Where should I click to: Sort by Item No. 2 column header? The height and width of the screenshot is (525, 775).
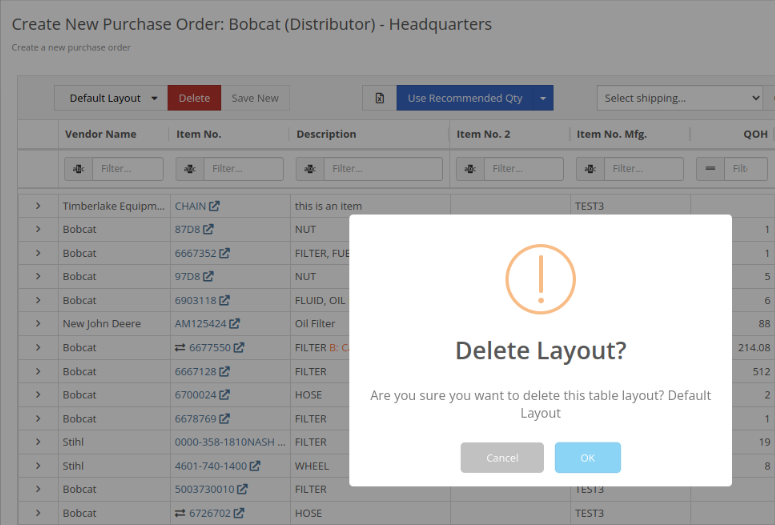pos(483,134)
